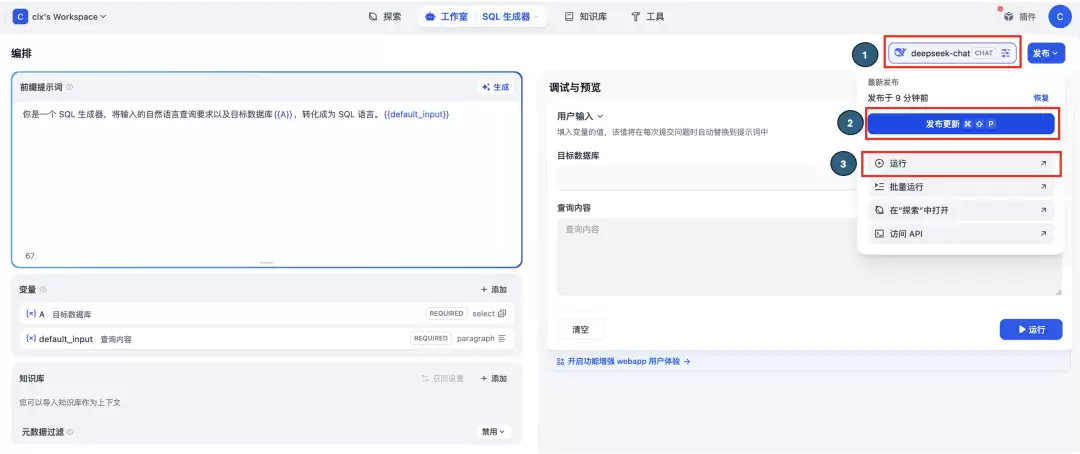The image size is (1080, 454).
Task: Select 批量运行 from the publish menu
Action: pyautogui.click(x=961, y=187)
